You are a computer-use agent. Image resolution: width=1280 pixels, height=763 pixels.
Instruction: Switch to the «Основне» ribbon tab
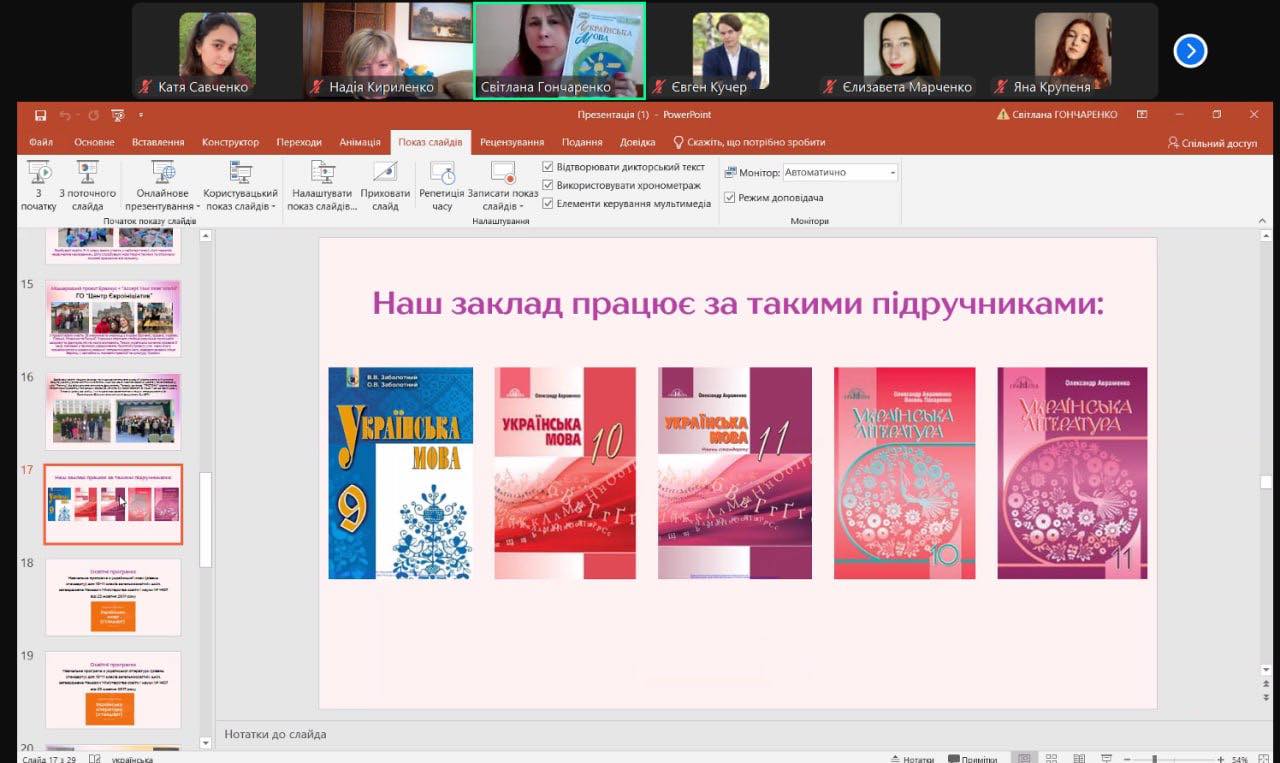(94, 142)
